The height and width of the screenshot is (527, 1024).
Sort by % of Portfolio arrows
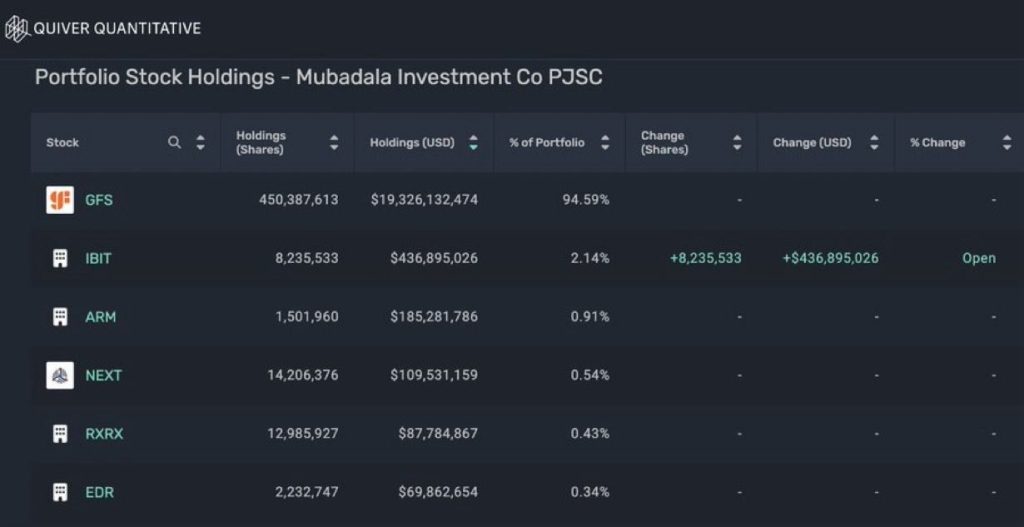tap(605, 143)
